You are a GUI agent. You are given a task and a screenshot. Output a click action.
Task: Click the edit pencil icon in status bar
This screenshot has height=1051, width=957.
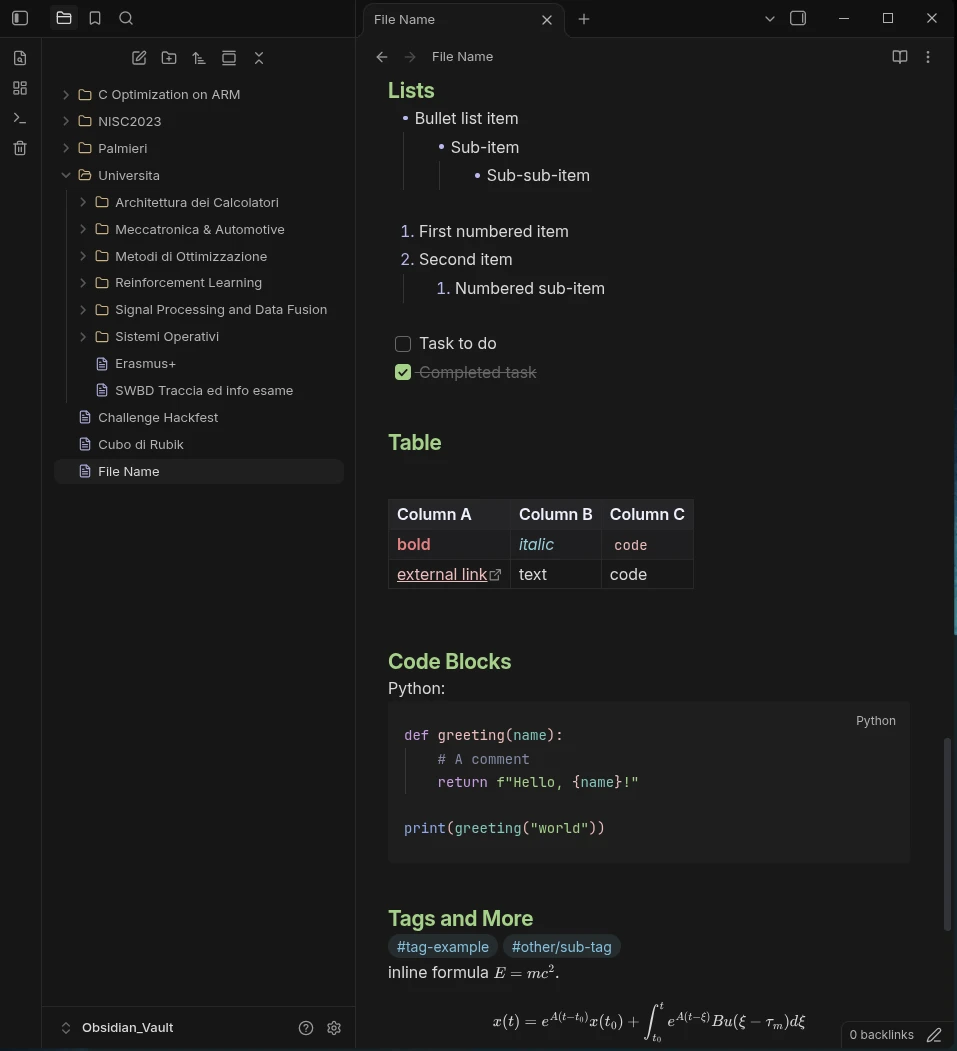pyautogui.click(x=934, y=1035)
